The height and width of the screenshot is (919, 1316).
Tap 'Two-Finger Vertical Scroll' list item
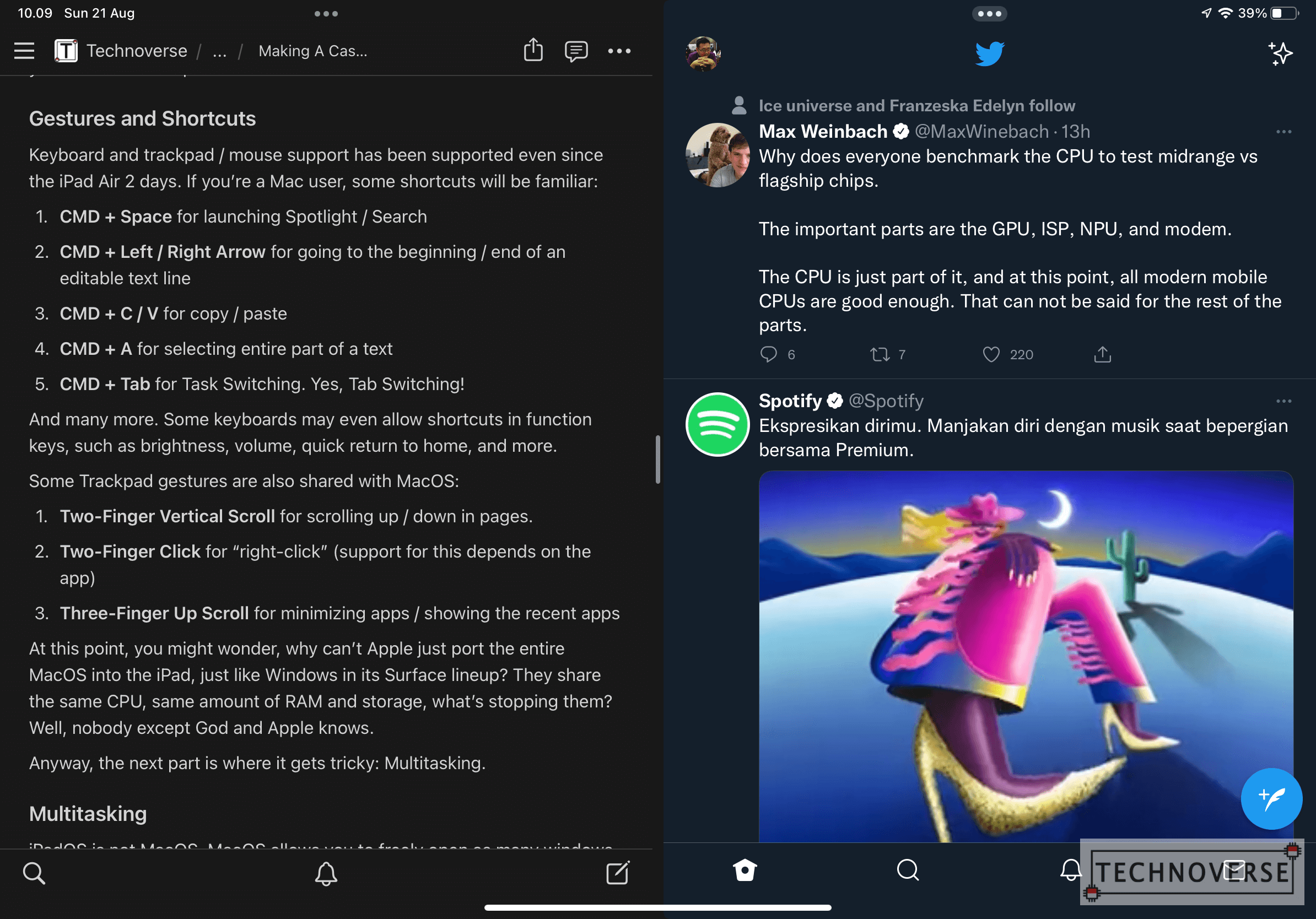[296, 516]
